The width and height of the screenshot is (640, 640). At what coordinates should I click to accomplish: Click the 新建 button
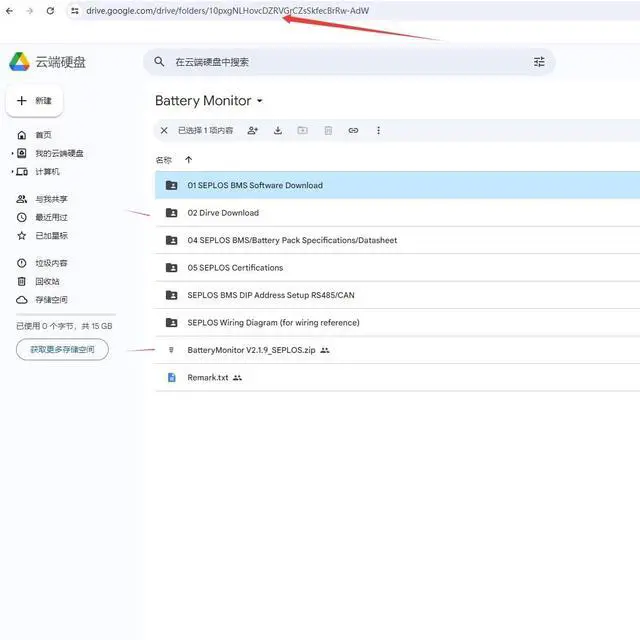point(35,101)
